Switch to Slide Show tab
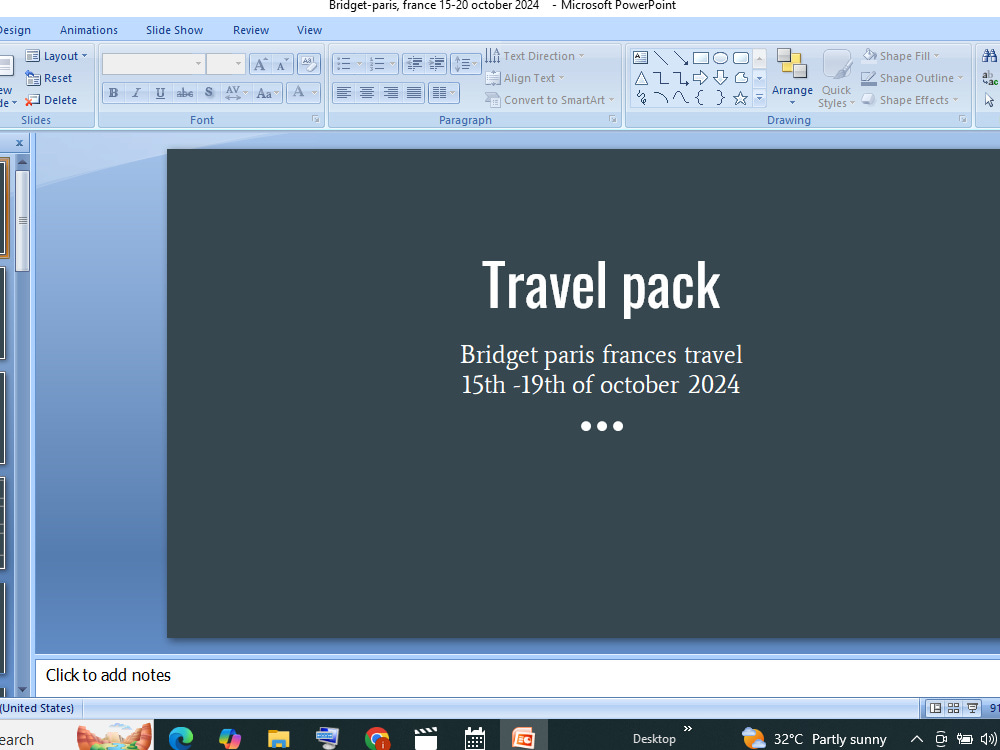This screenshot has height=750, width=1000. point(174,30)
